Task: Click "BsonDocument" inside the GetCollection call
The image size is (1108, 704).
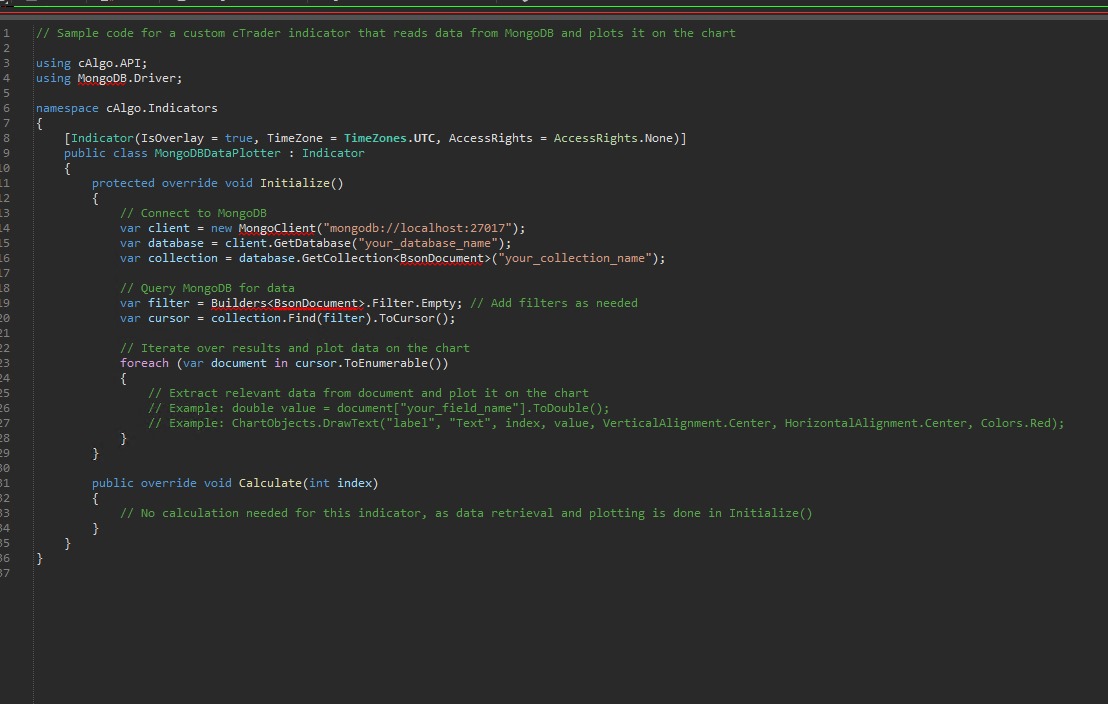Action: pos(442,258)
